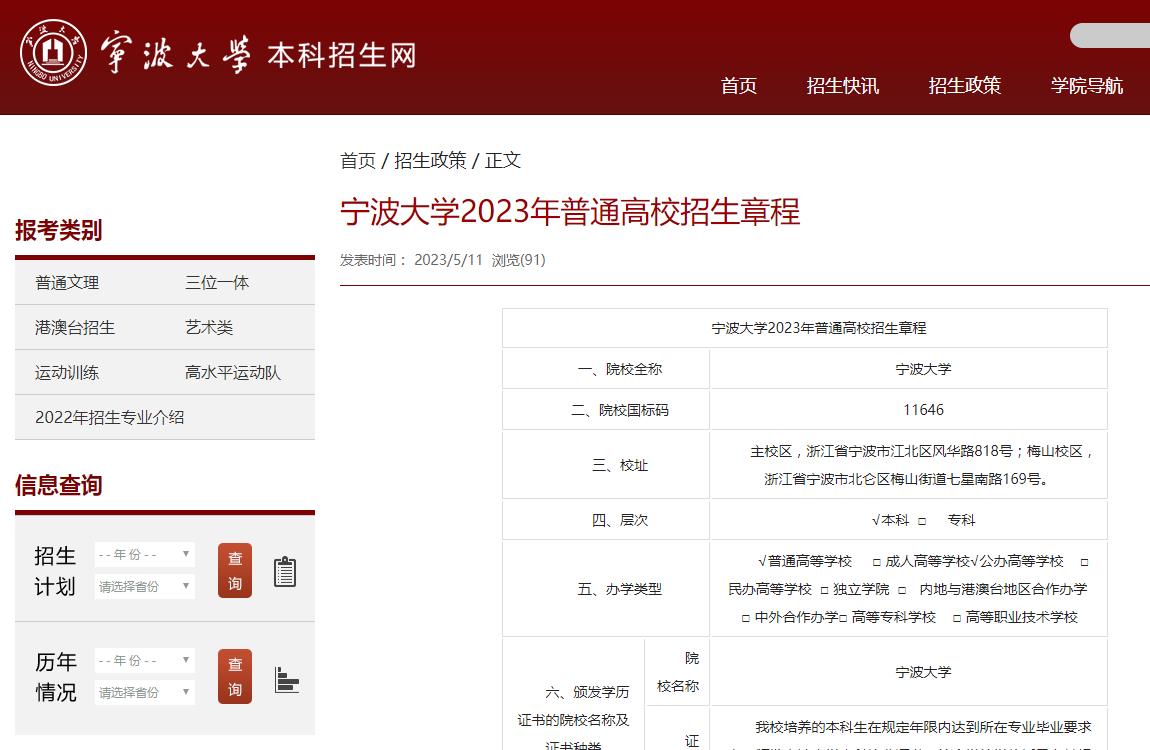Viewport: 1150px width, 750px height.
Task: Click 招生政策 in the breadcrumb path
Action: click(430, 161)
